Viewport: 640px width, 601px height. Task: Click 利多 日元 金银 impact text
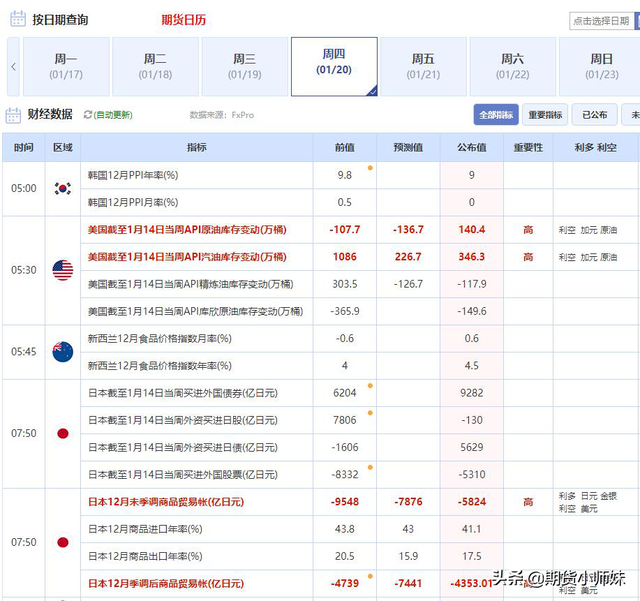[588, 496]
